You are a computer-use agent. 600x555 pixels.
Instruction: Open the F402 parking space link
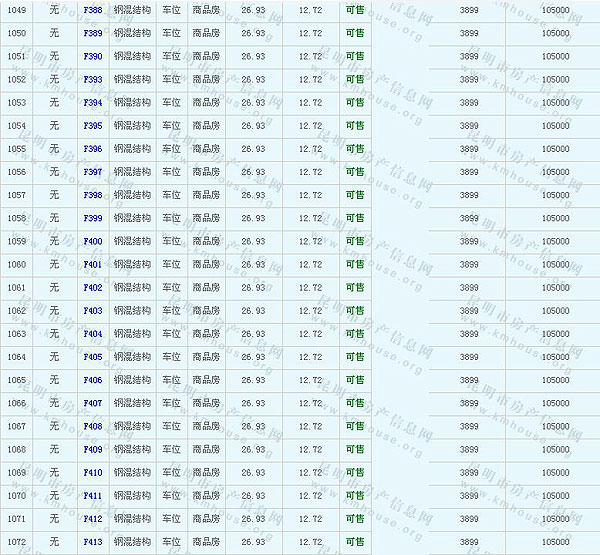tap(93, 288)
